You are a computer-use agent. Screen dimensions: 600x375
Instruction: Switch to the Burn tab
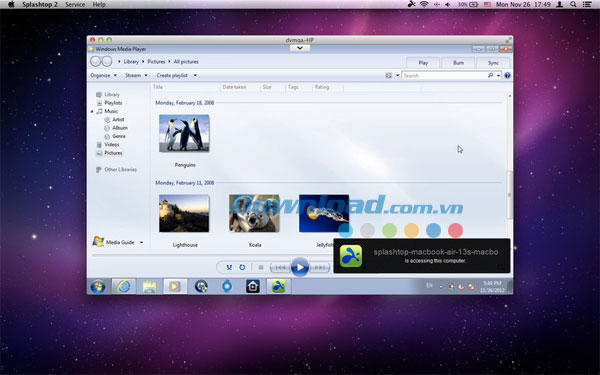point(458,63)
